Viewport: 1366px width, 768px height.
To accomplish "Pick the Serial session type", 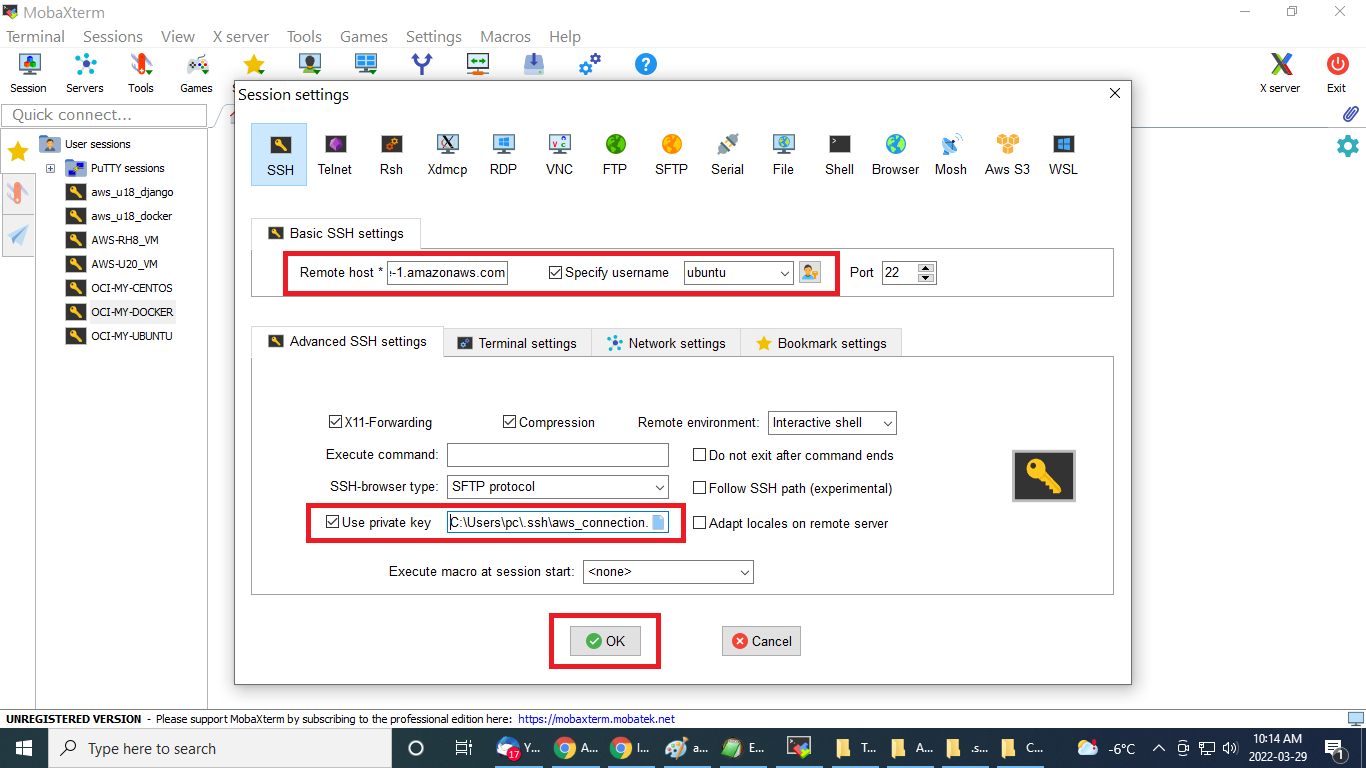I will coord(727,154).
